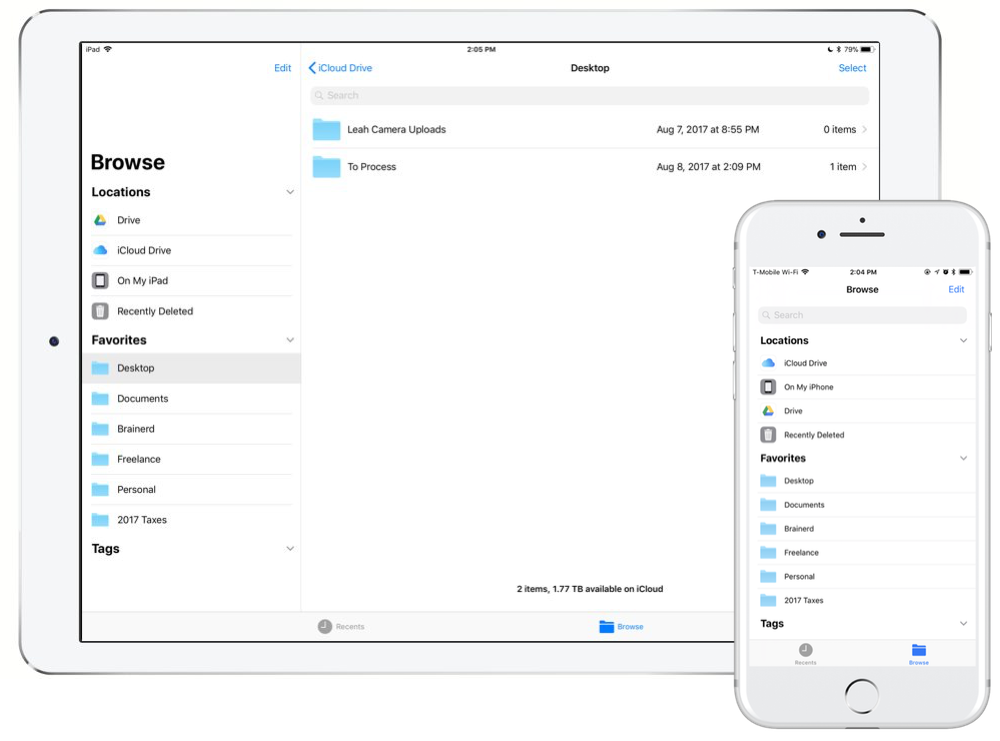Tap the iPad battery status icon
The height and width of the screenshot is (741, 1000).
(867, 49)
